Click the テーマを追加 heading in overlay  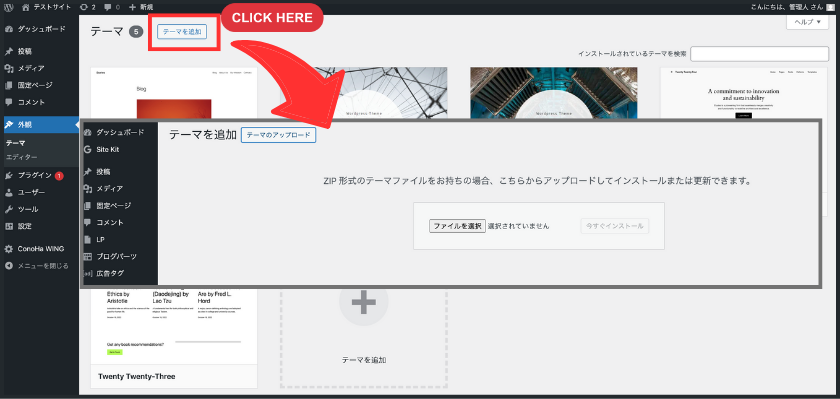click(203, 135)
